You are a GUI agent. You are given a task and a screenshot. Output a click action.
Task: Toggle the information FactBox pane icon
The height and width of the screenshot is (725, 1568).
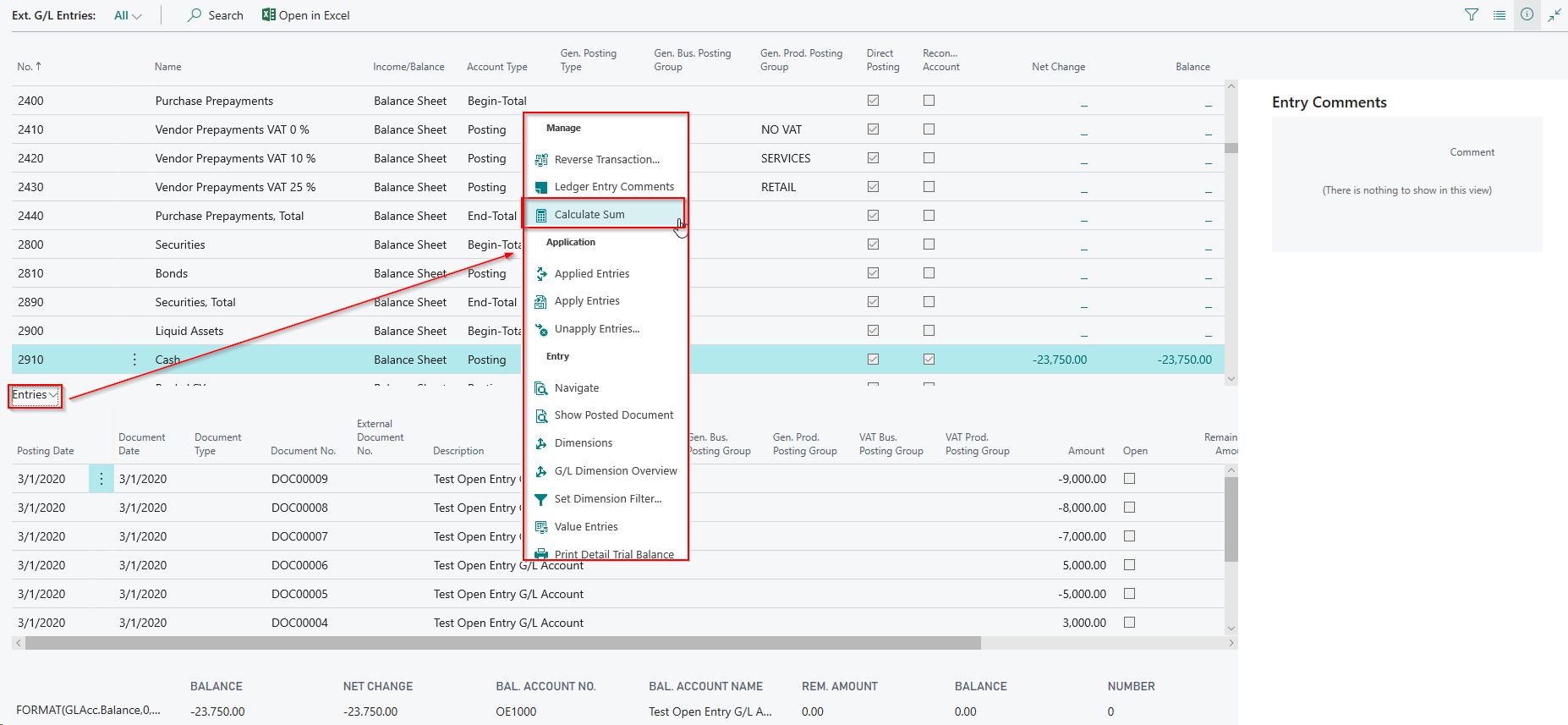tap(1527, 14)
